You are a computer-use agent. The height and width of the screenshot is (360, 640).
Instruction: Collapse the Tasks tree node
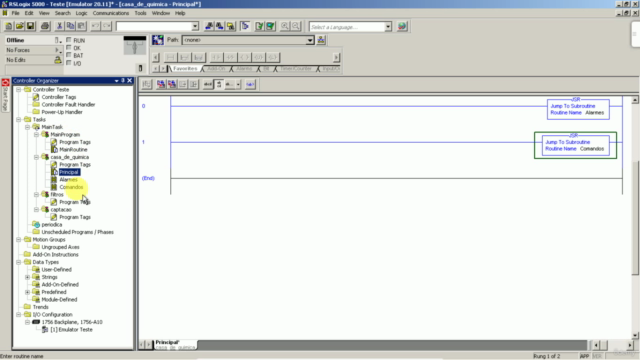(x=19, y=120)
